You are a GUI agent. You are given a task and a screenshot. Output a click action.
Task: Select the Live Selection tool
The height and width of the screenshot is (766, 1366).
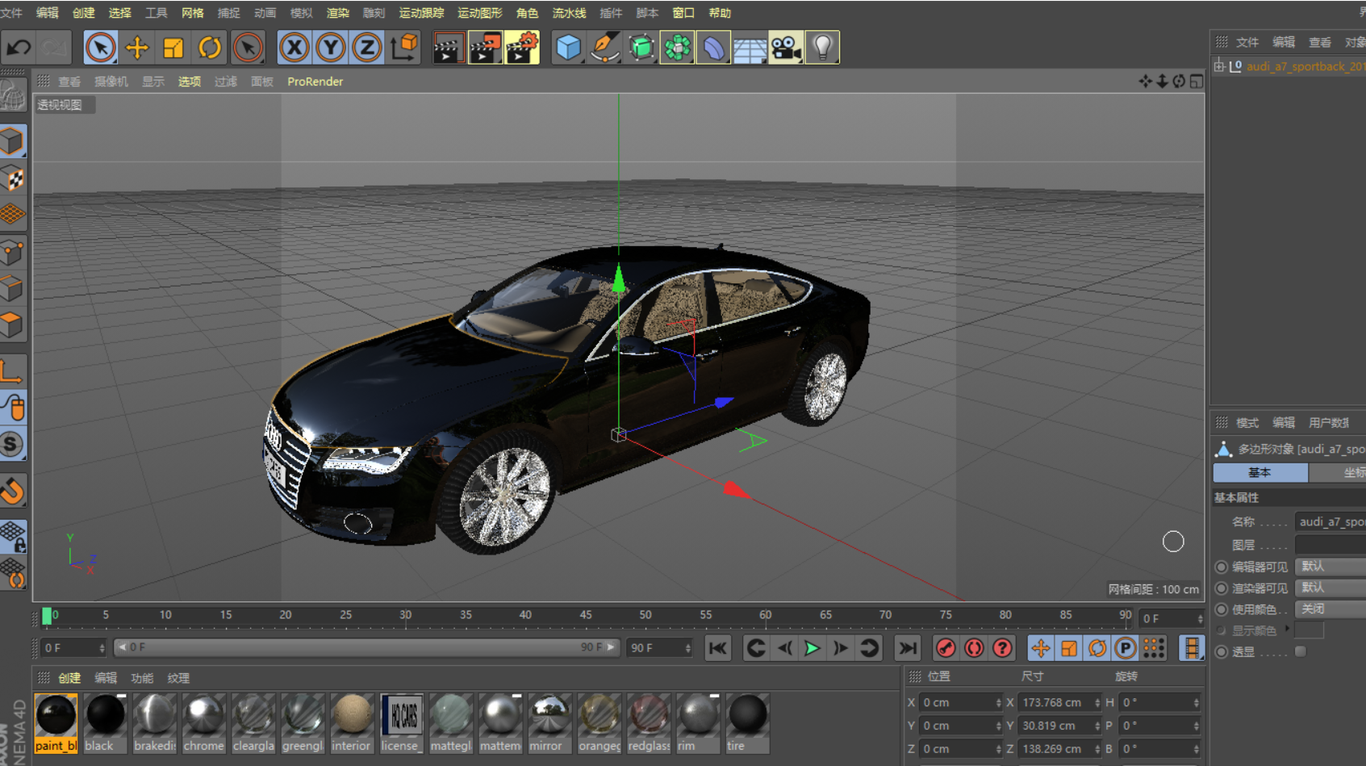[x=101, y=47]
